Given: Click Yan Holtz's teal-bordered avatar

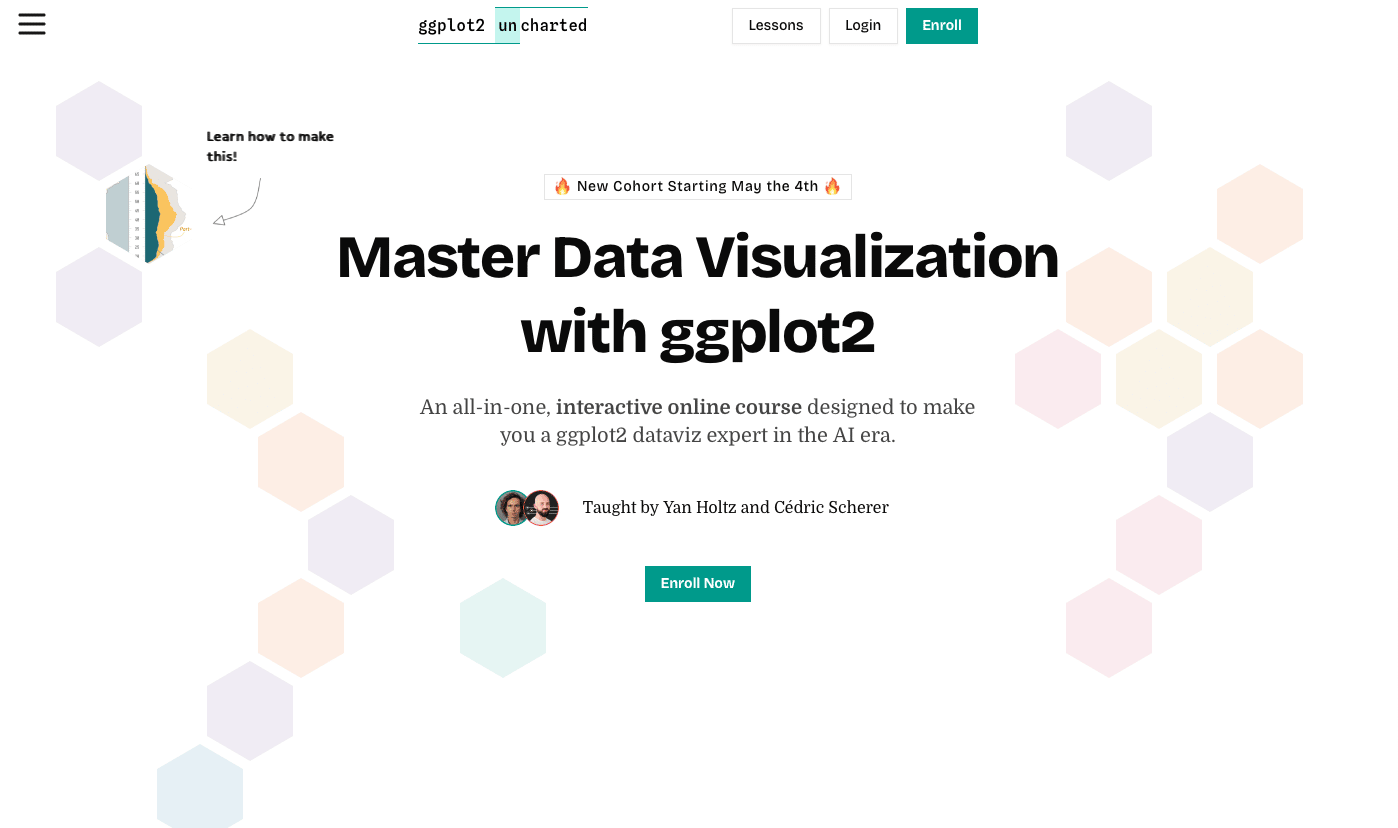Looking at the screenshot, I should pyautogui.click(x=512, y=508).
